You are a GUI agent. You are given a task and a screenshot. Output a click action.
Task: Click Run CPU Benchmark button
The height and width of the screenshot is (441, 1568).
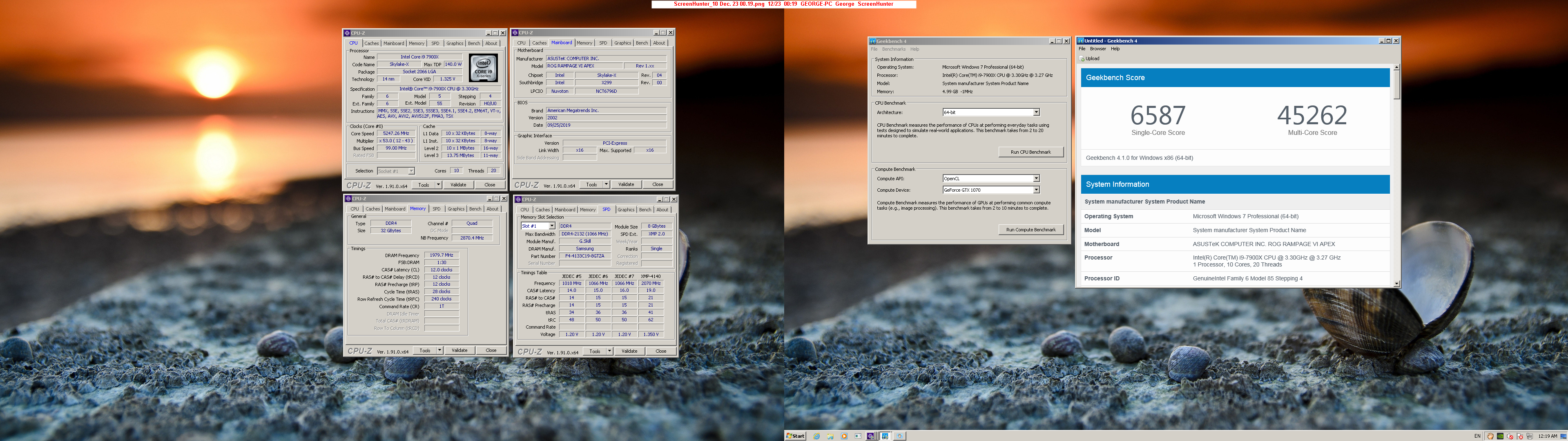[1031, 152]
